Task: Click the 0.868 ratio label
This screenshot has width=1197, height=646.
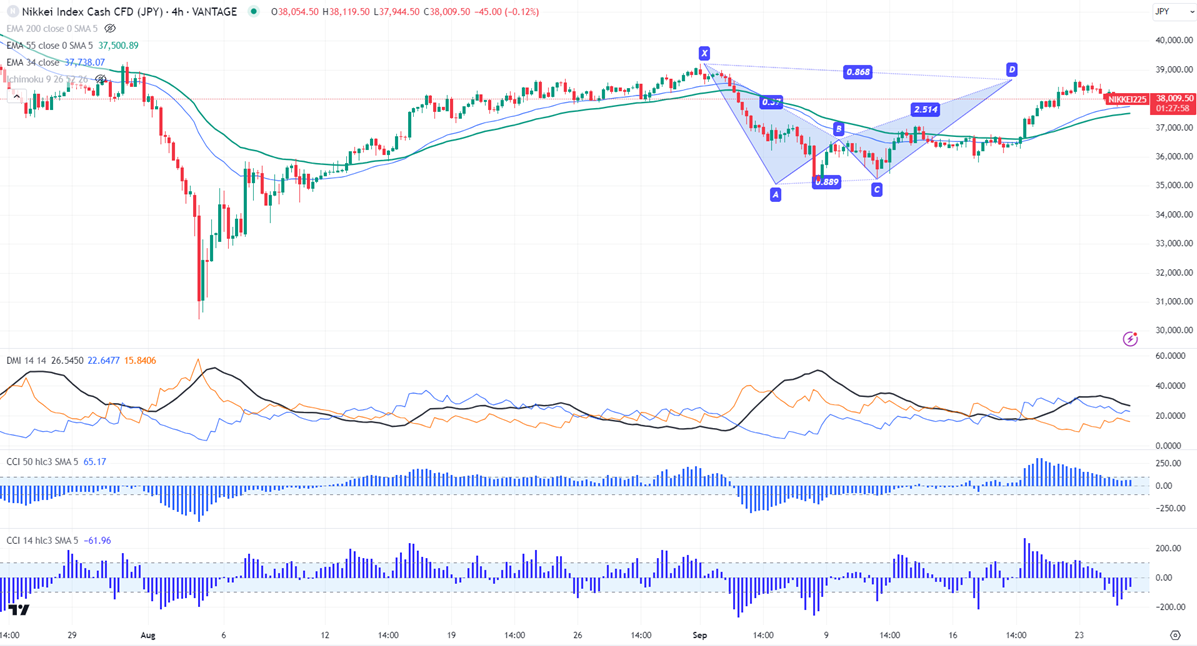Action: click(857, 72)
